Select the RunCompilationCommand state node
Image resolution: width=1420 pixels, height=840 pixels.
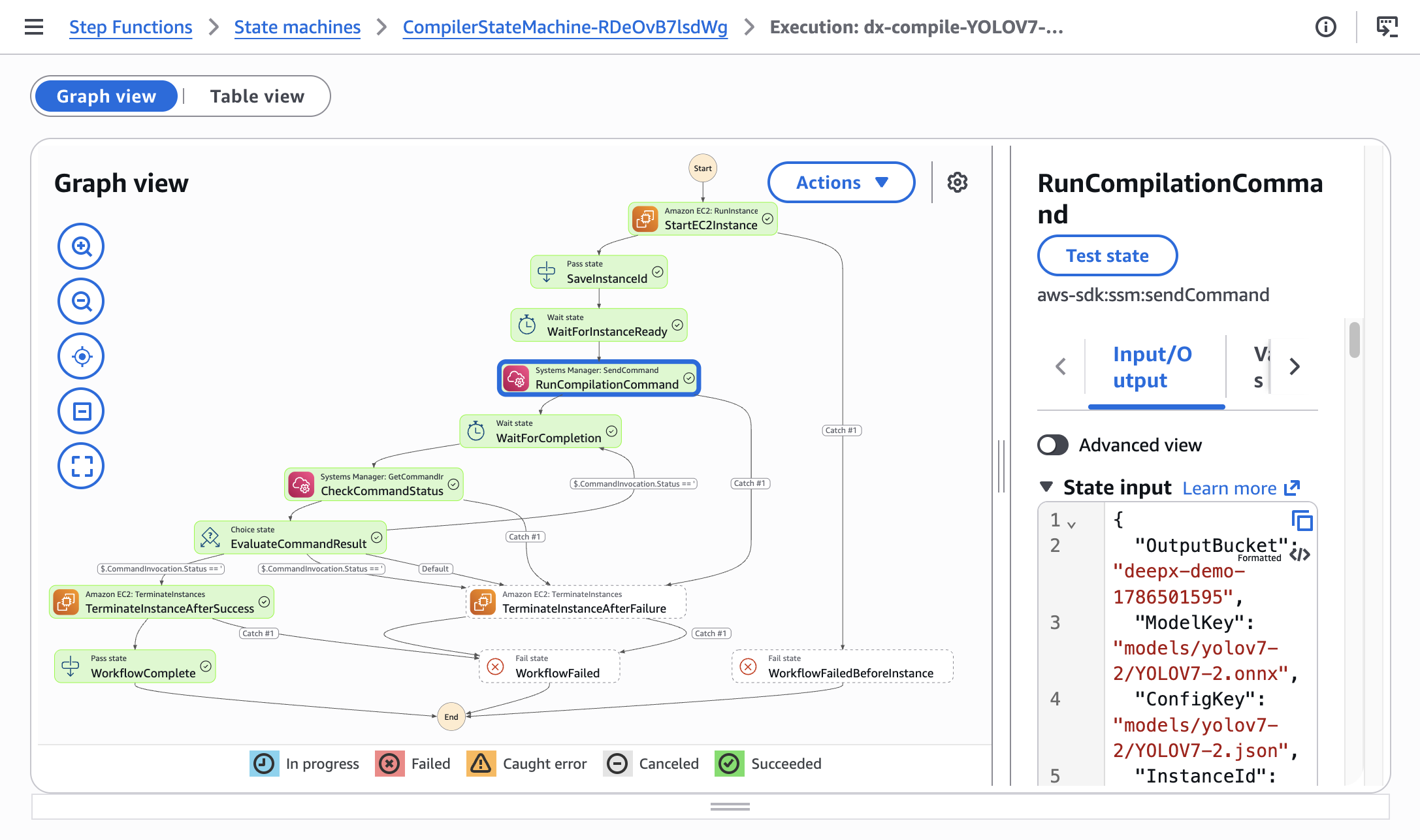tap(599, 378)
